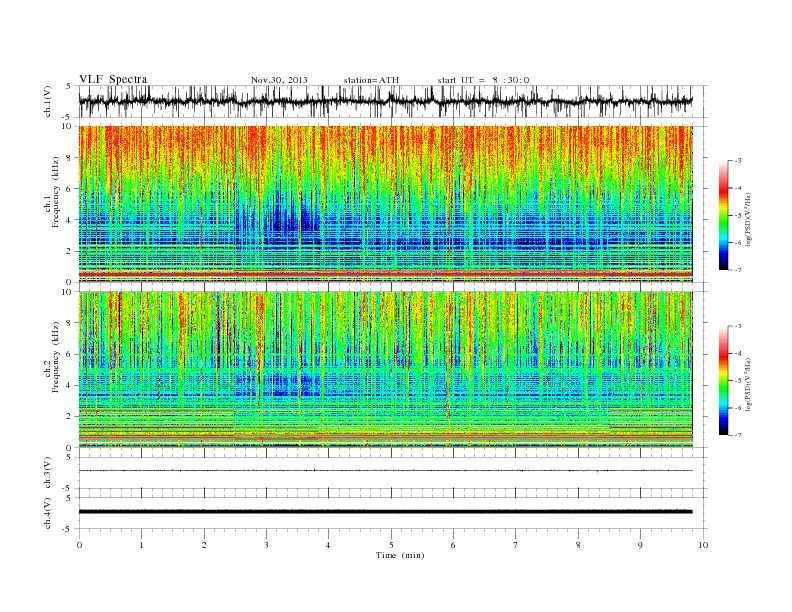The image size is (792, 612).
Task: Click the time axis tick label "5"
Action: click(x=391, y=545)
